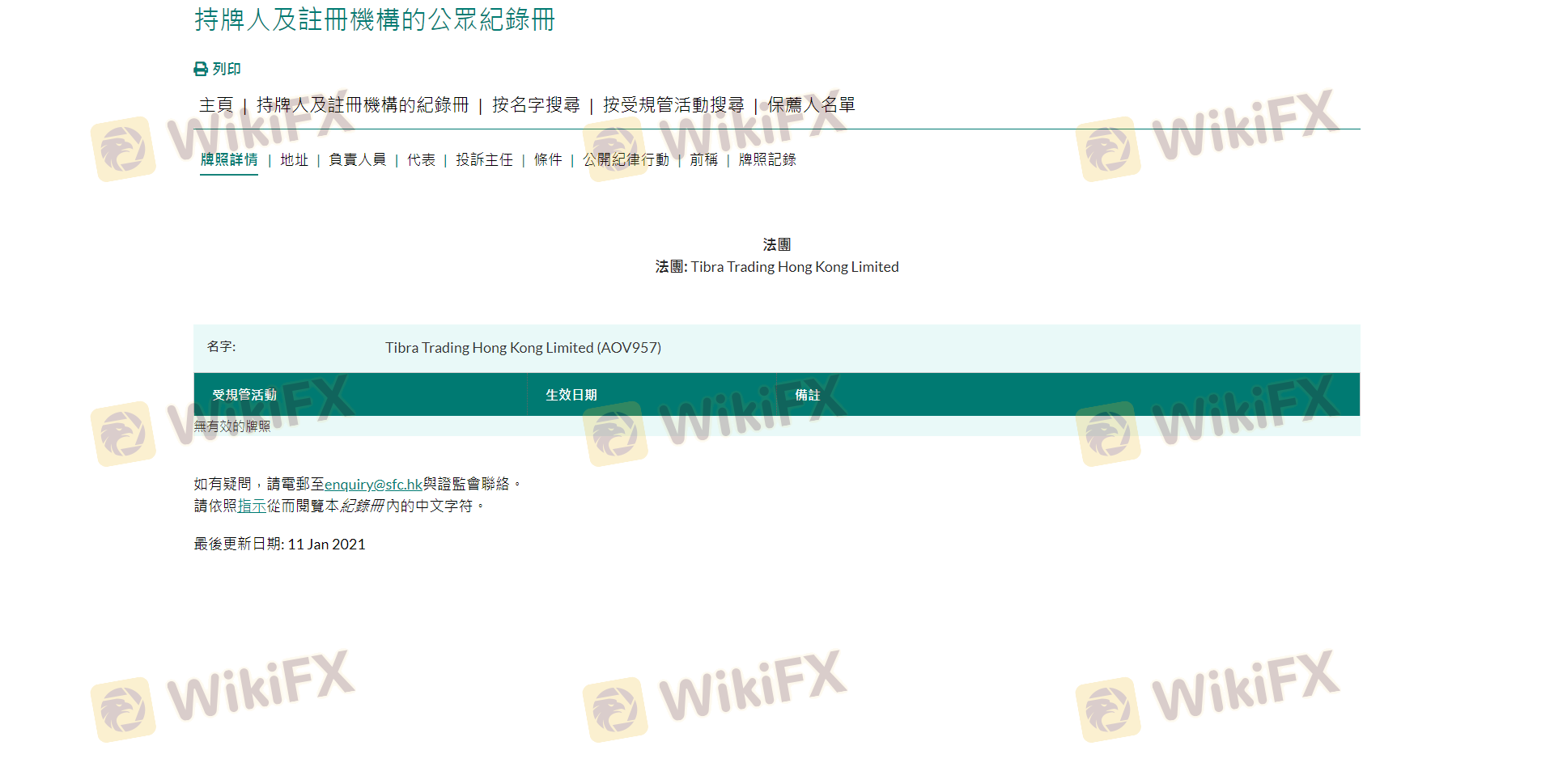Open the 按受規管活動搜尋 search page

pyautogui.click(x=673, y=105)
